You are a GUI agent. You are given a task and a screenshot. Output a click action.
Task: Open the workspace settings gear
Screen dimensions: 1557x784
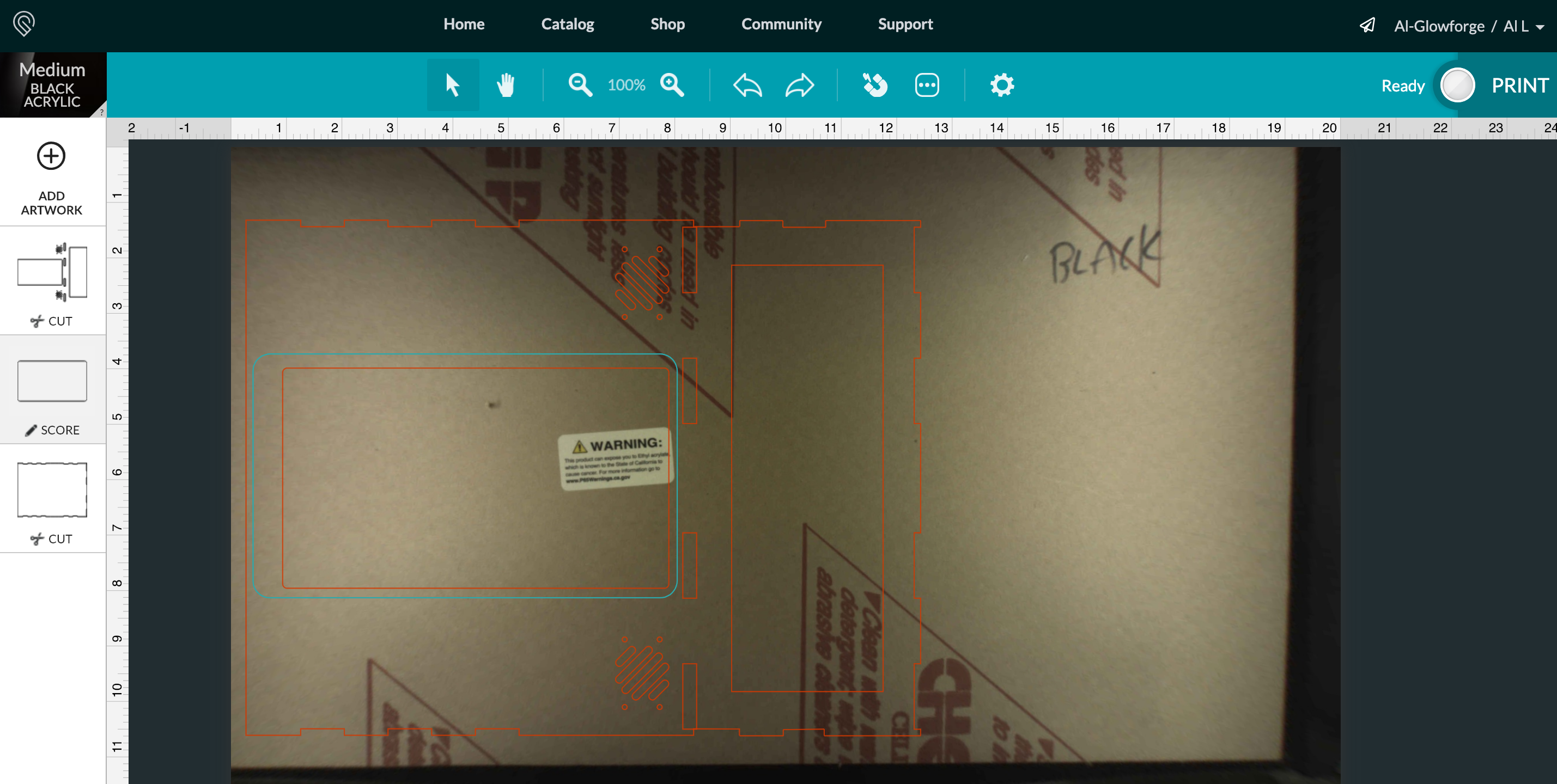[1001, 84]
